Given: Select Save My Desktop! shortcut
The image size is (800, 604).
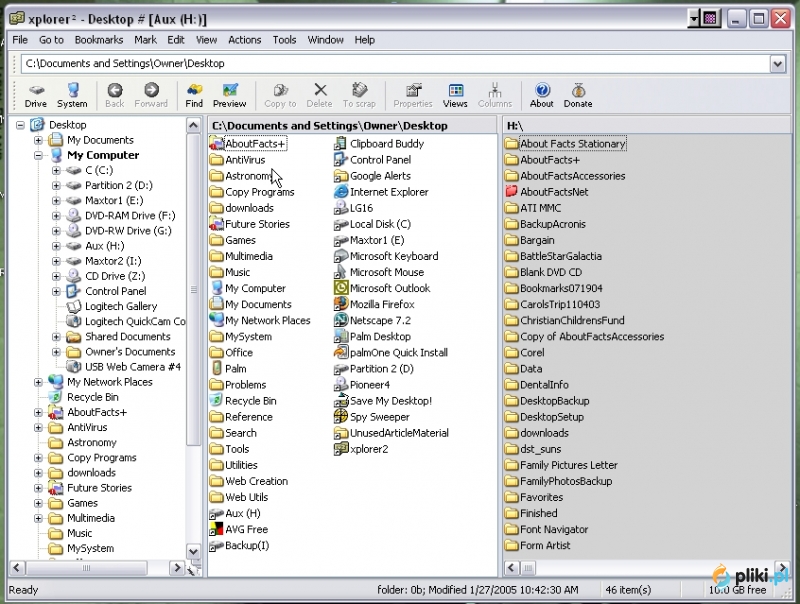Looking at the screenshot, I should tap(383, 401).
